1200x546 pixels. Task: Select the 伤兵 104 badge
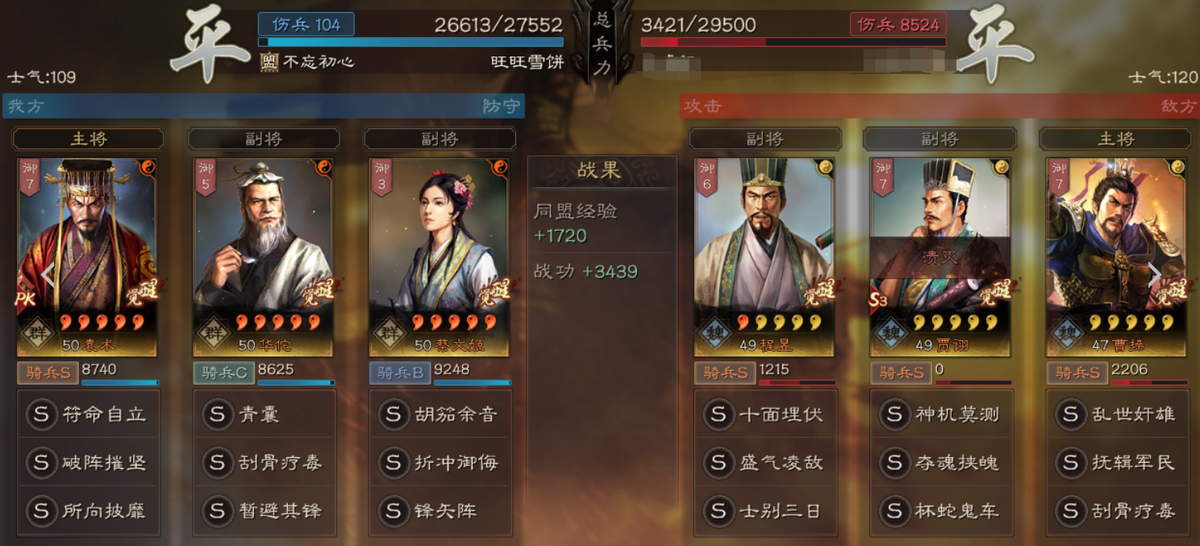(x=306, y=24)
